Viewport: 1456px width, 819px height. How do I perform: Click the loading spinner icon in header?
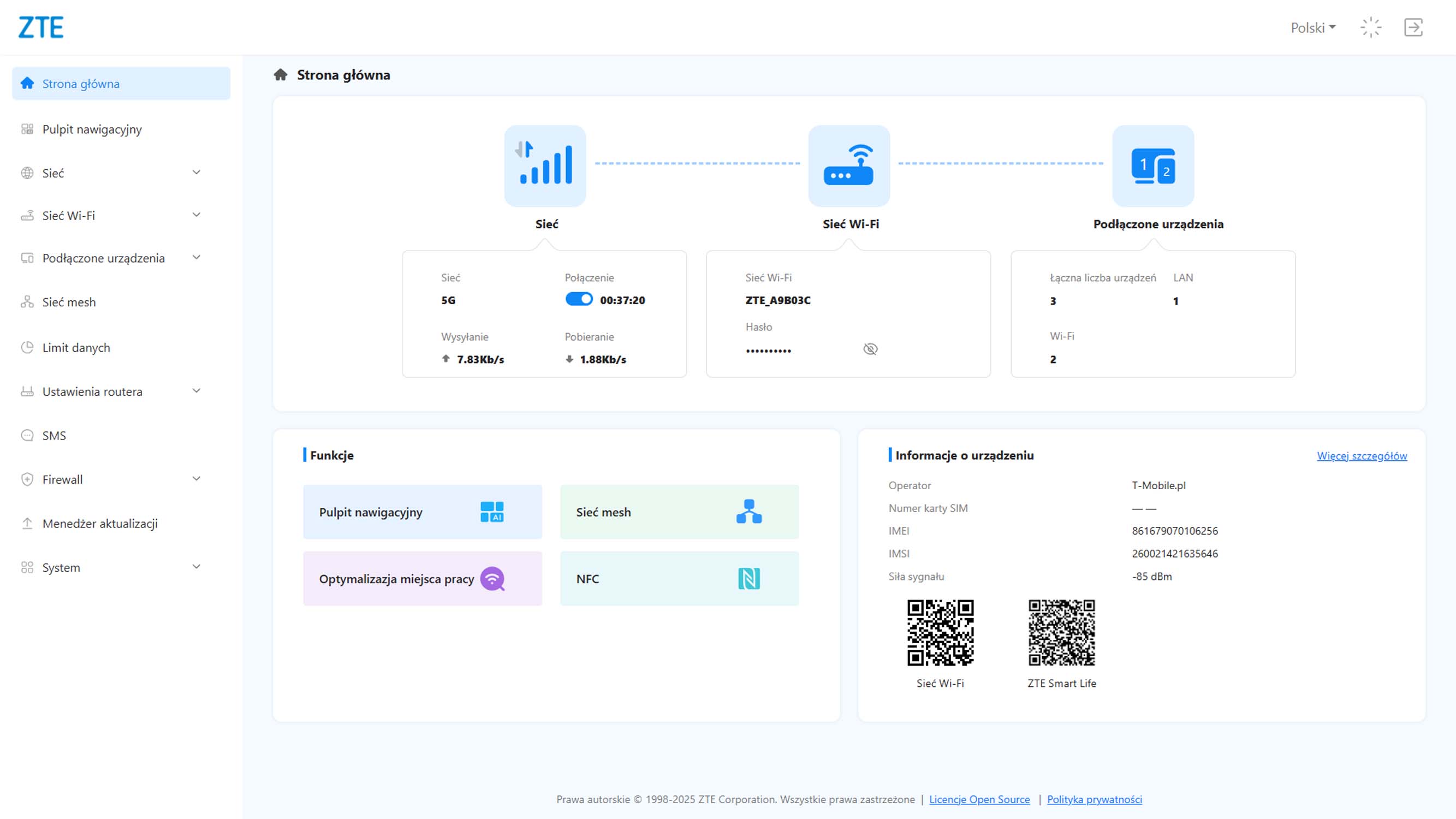coord(1371,27)
